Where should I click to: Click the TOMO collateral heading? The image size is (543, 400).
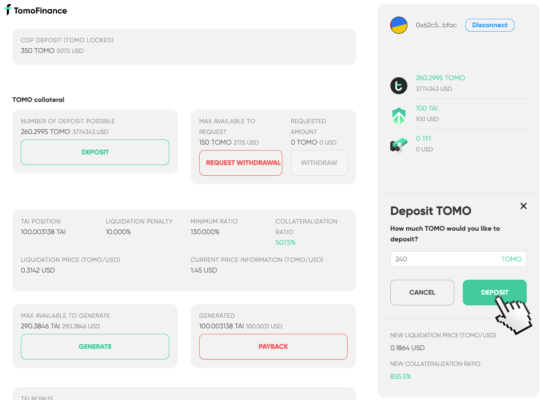tap(38, 100)
